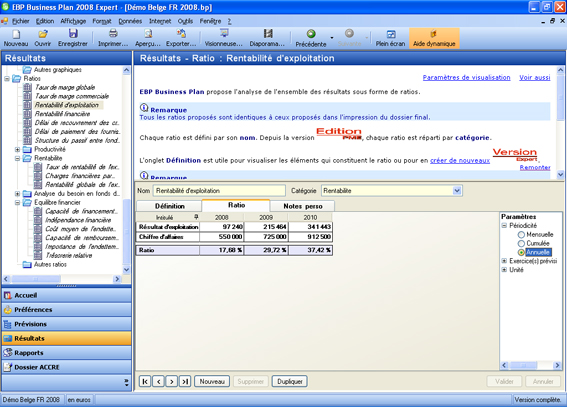Select Cumulée periodicity radio button
Viewport: 567px width, 407px height.
[521, 244]
